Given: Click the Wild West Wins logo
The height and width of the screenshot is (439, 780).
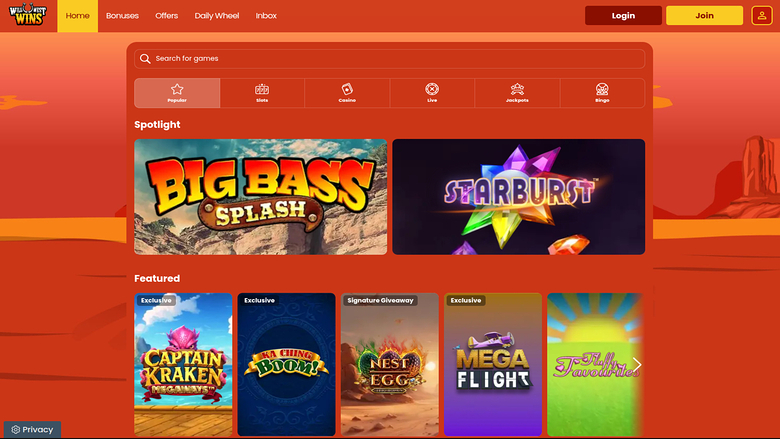Looking at the screenshot, I should [26, 16].
